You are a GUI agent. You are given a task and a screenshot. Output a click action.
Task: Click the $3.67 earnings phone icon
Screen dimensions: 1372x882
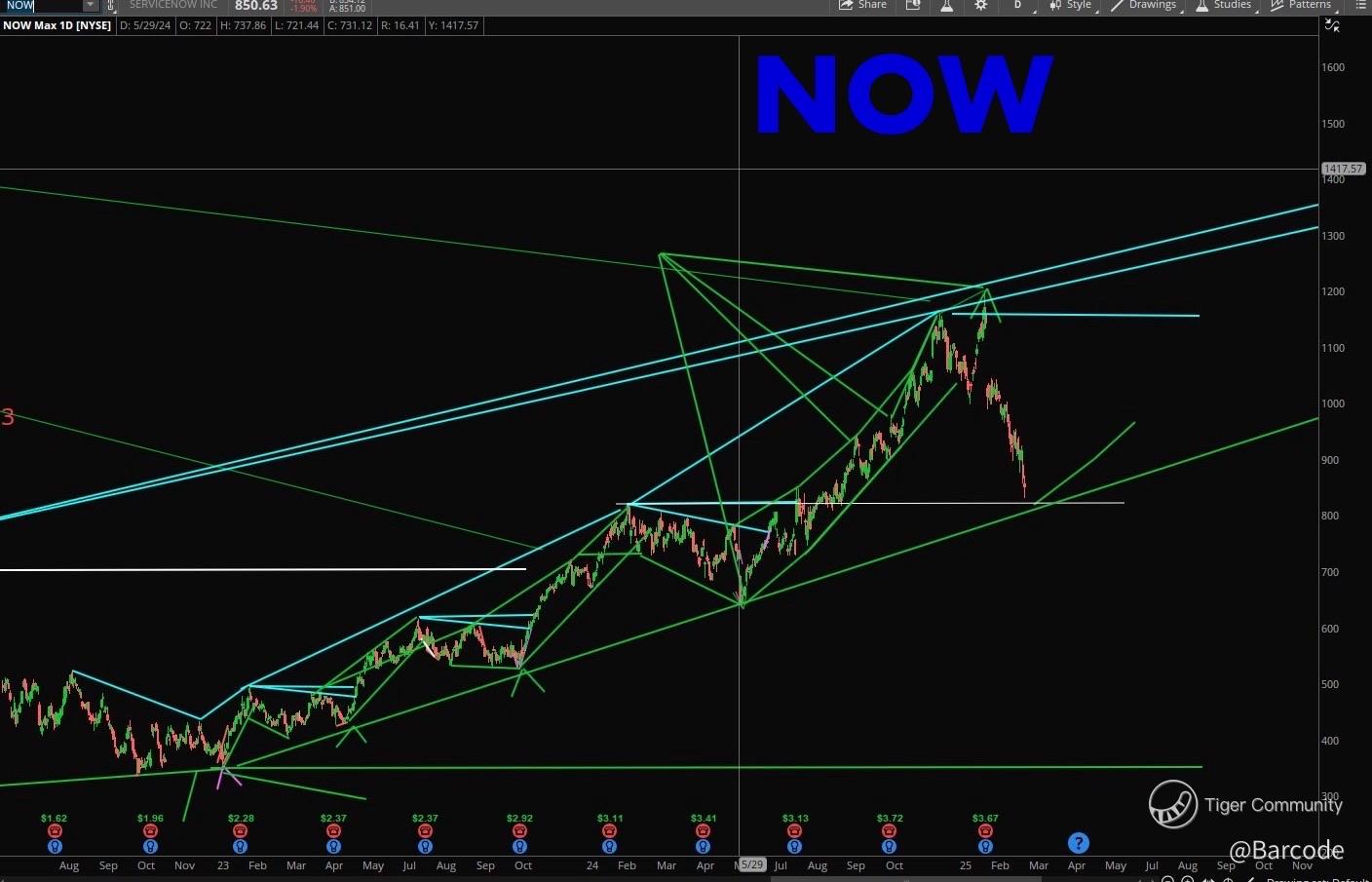coord(985,831)
